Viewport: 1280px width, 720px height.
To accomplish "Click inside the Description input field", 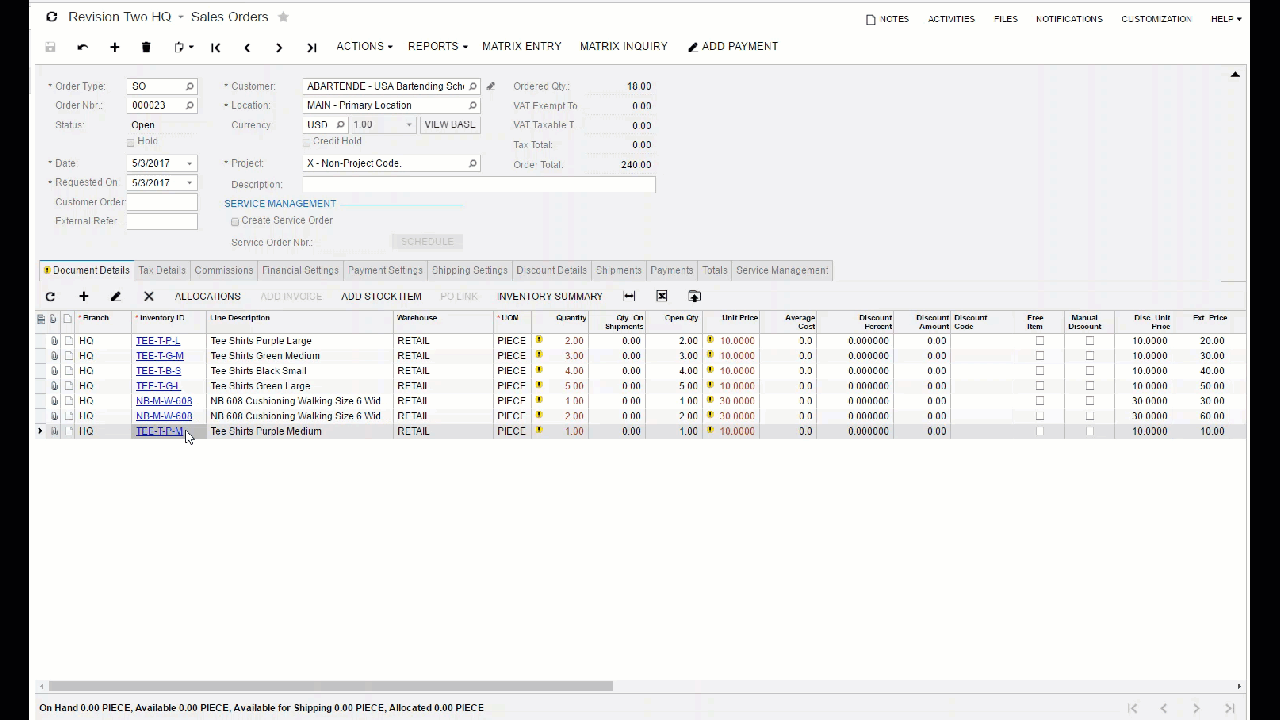I will [x=478, y=184].
